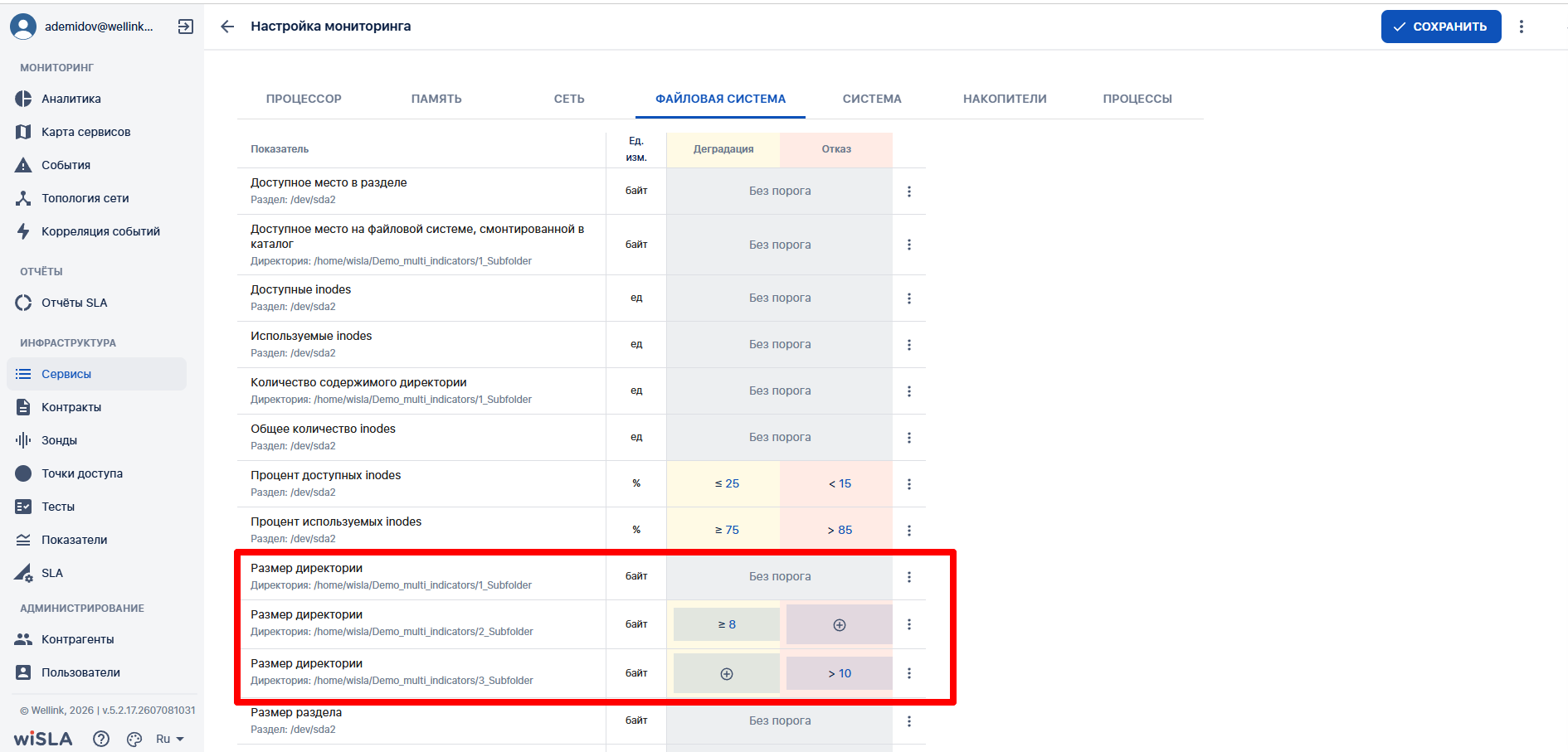
Task: Click the help question mark icon
Action: click(101, 739)
